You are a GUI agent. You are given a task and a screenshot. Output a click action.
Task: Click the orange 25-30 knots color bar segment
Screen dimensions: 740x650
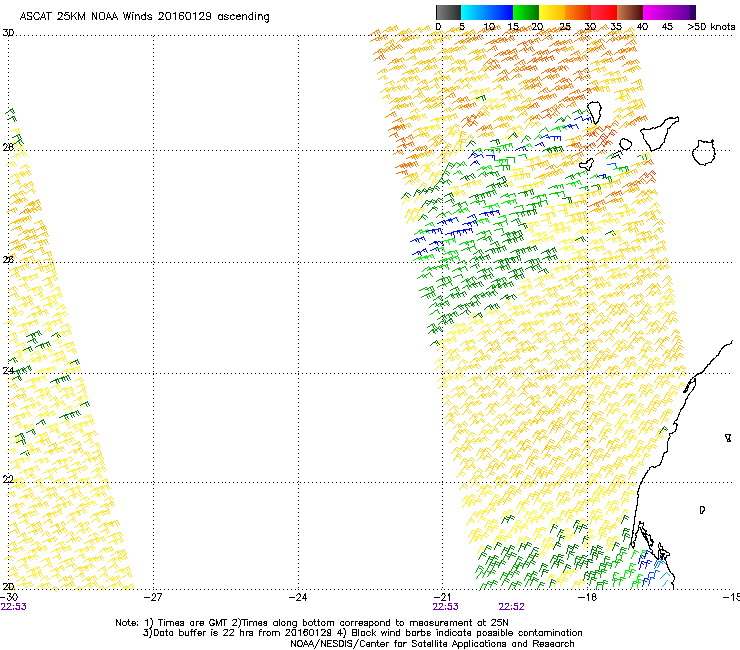(578, 12)
